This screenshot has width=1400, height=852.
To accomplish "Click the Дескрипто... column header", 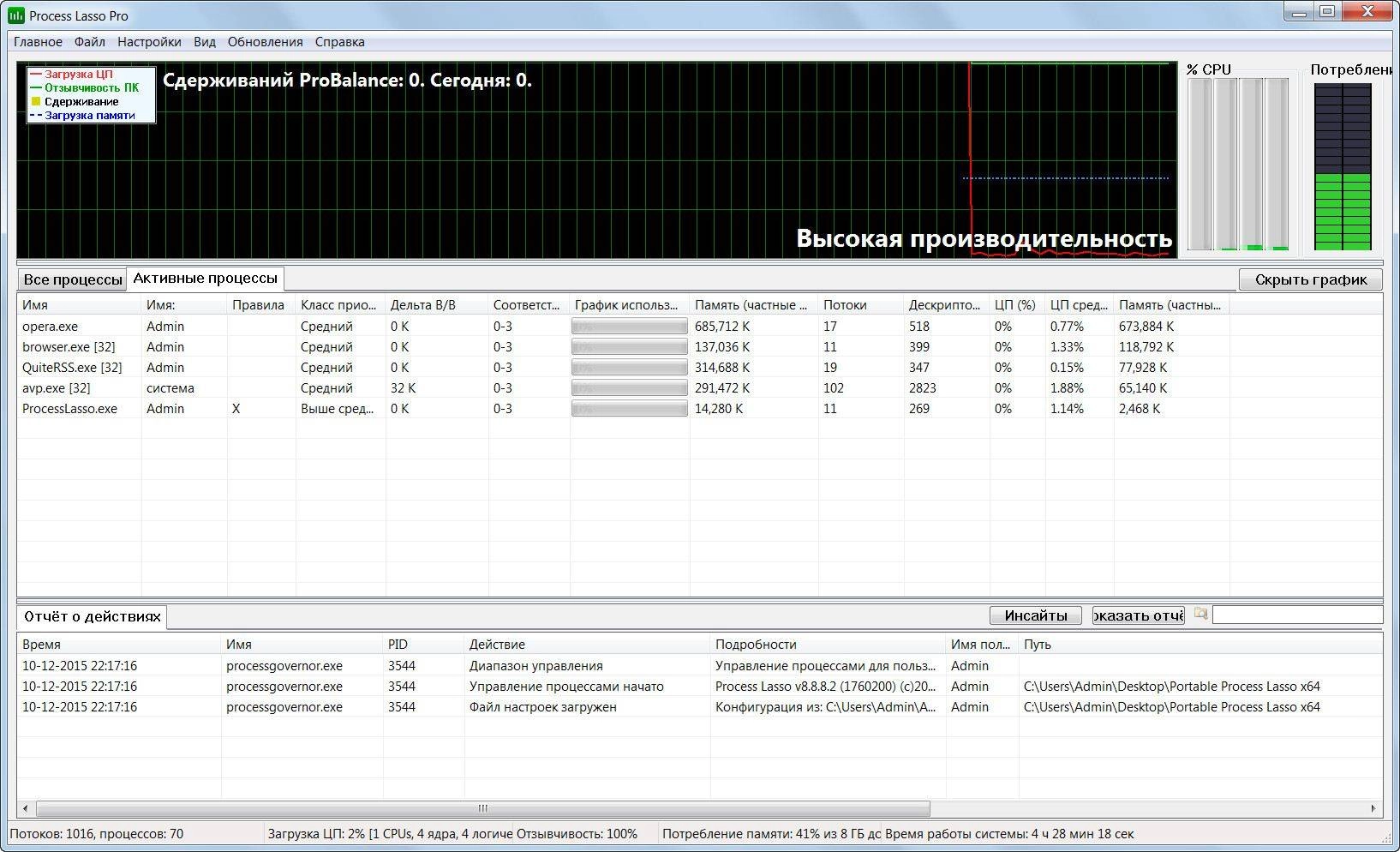I will click(947, 304).
